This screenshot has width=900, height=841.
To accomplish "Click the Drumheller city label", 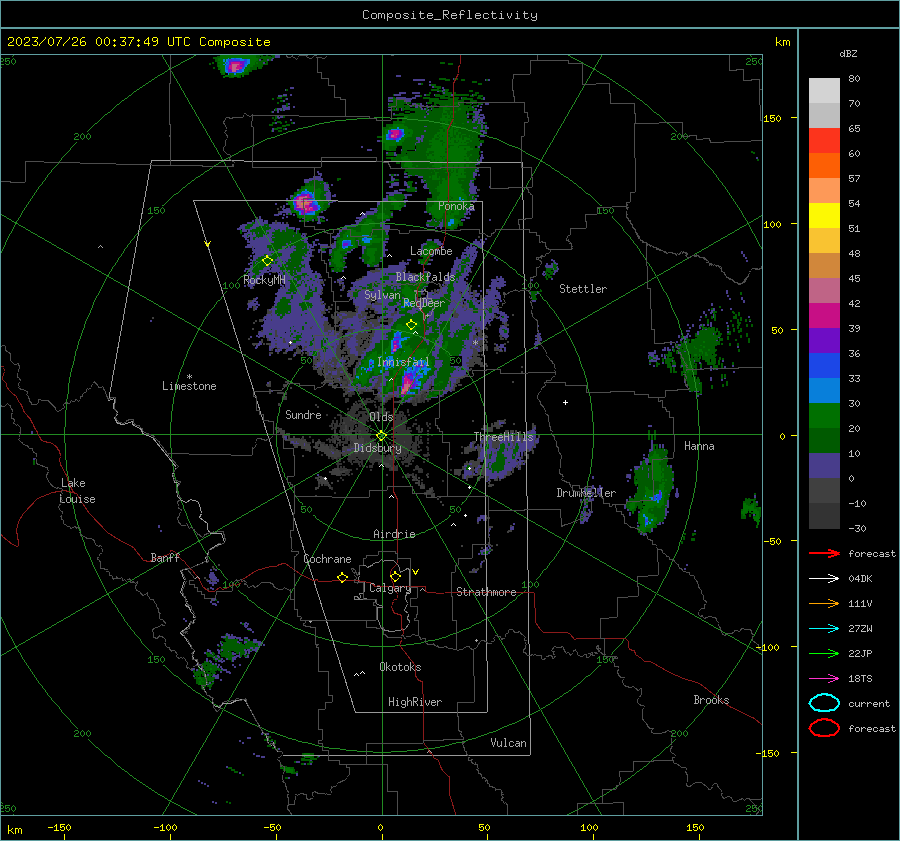I will point(586,493).
